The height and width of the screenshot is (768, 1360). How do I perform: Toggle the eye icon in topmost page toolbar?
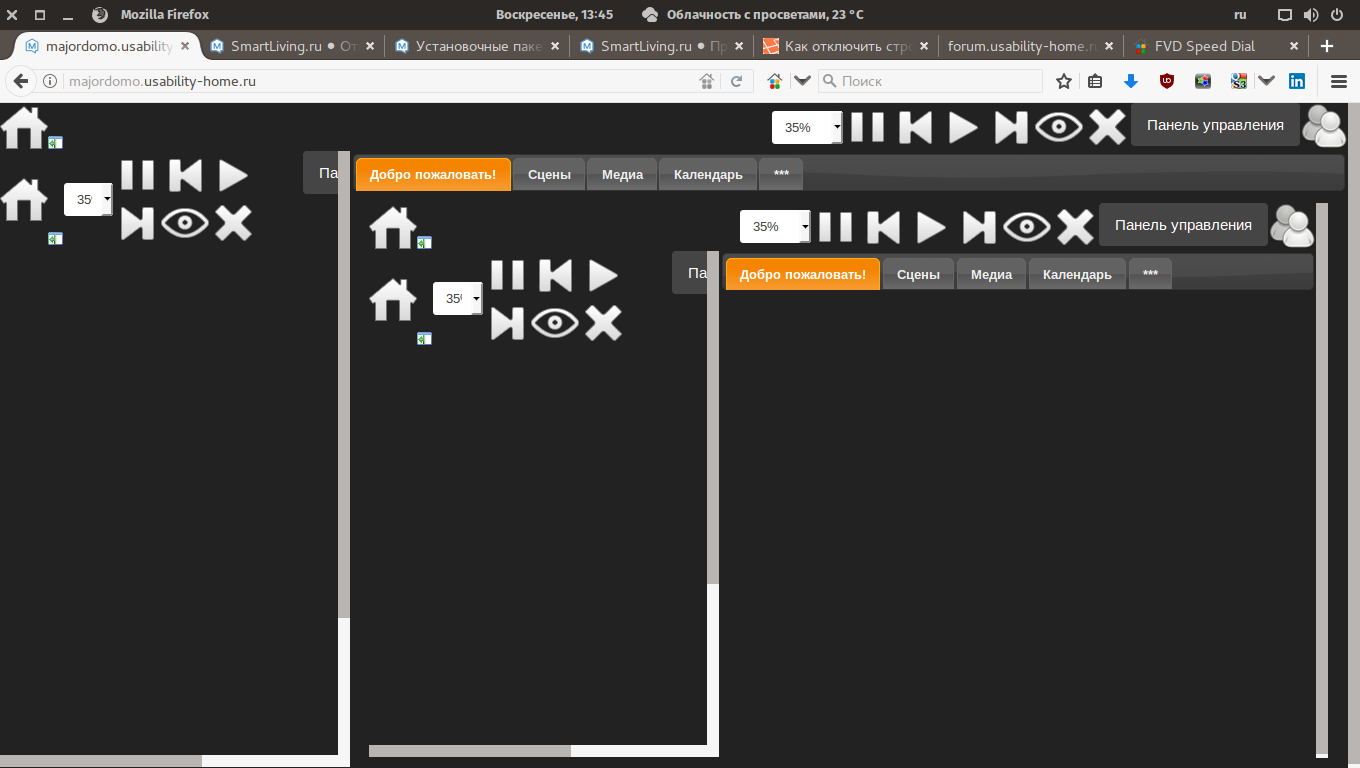click(1059, 127)
